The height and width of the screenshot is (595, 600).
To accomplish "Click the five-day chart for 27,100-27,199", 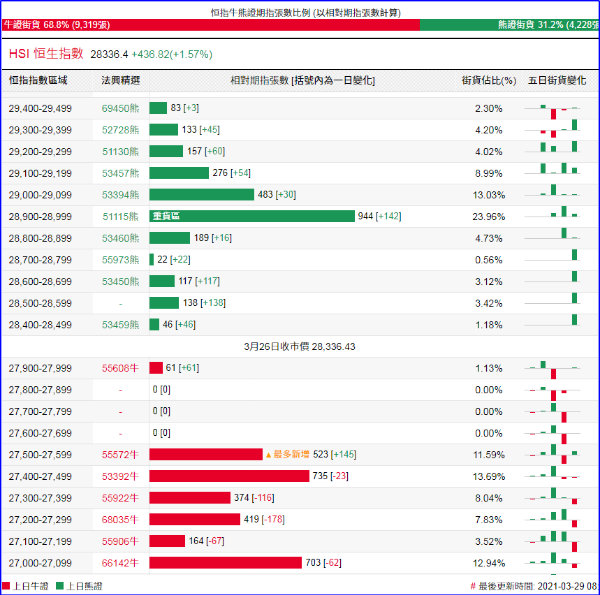I will coord(553,541).
